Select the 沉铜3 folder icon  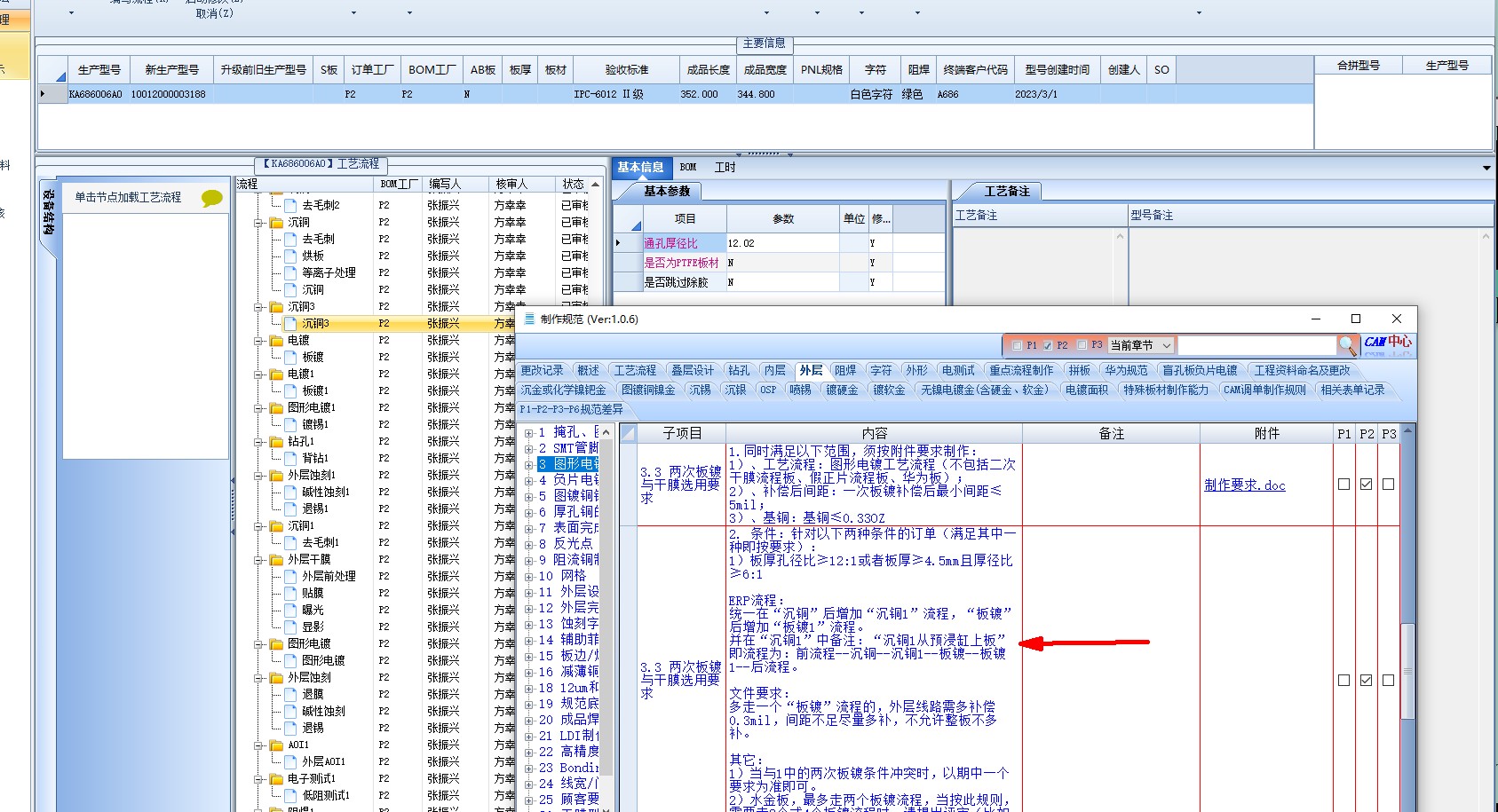pos(276,306)
